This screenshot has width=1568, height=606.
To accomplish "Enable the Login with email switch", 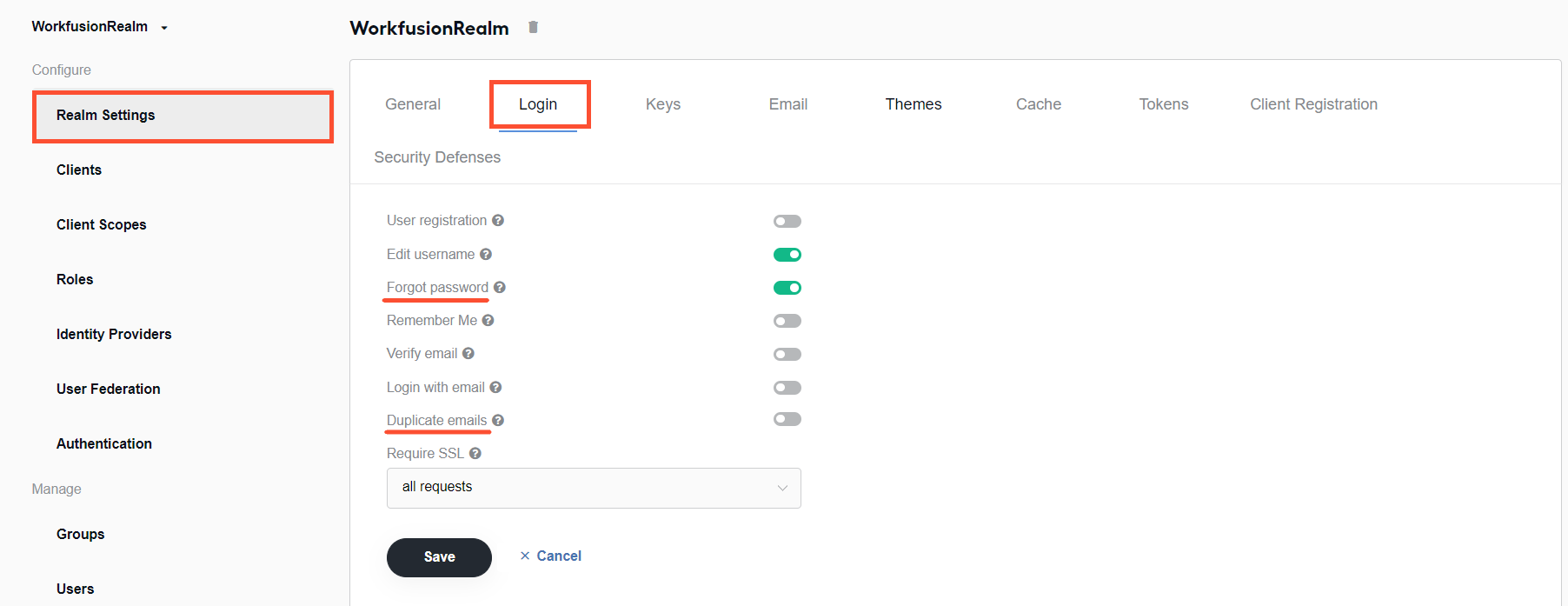I will (x=787, y=388).
